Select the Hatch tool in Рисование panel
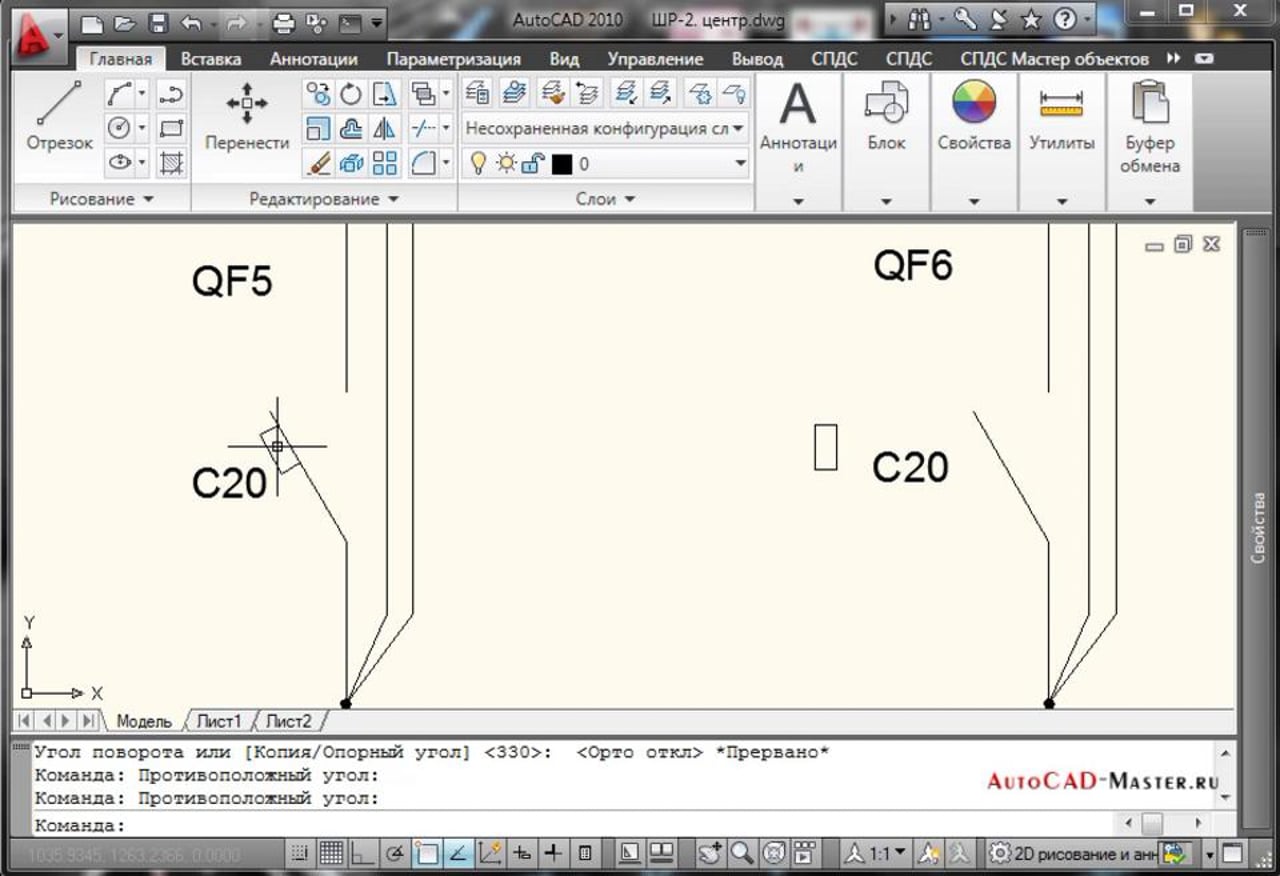The width and height of the screenshot is (1280, 876). tap(172, 162)
